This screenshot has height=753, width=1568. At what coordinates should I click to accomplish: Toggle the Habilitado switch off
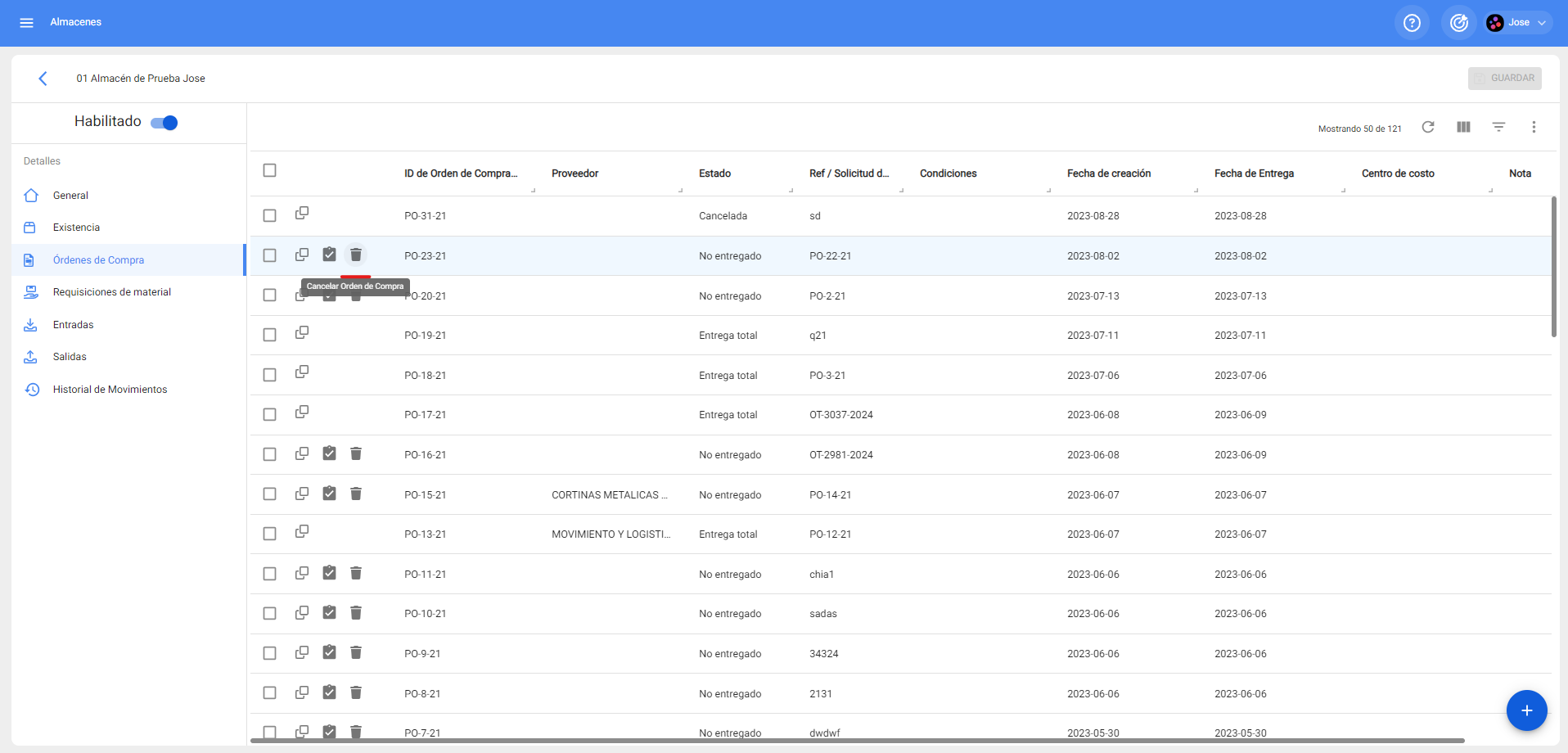coord(164,123)
